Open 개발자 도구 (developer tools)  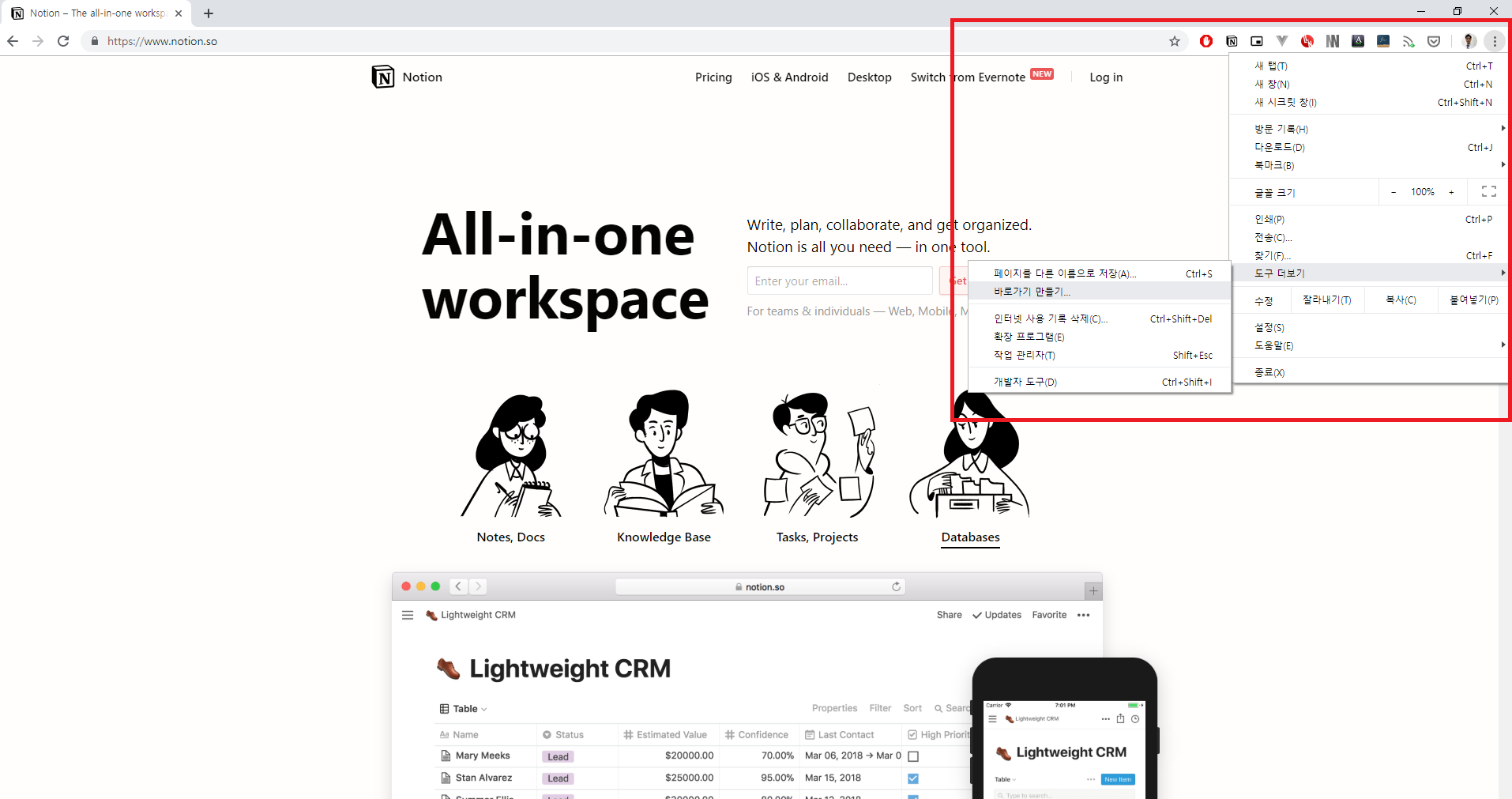[x=1100, y=382]
